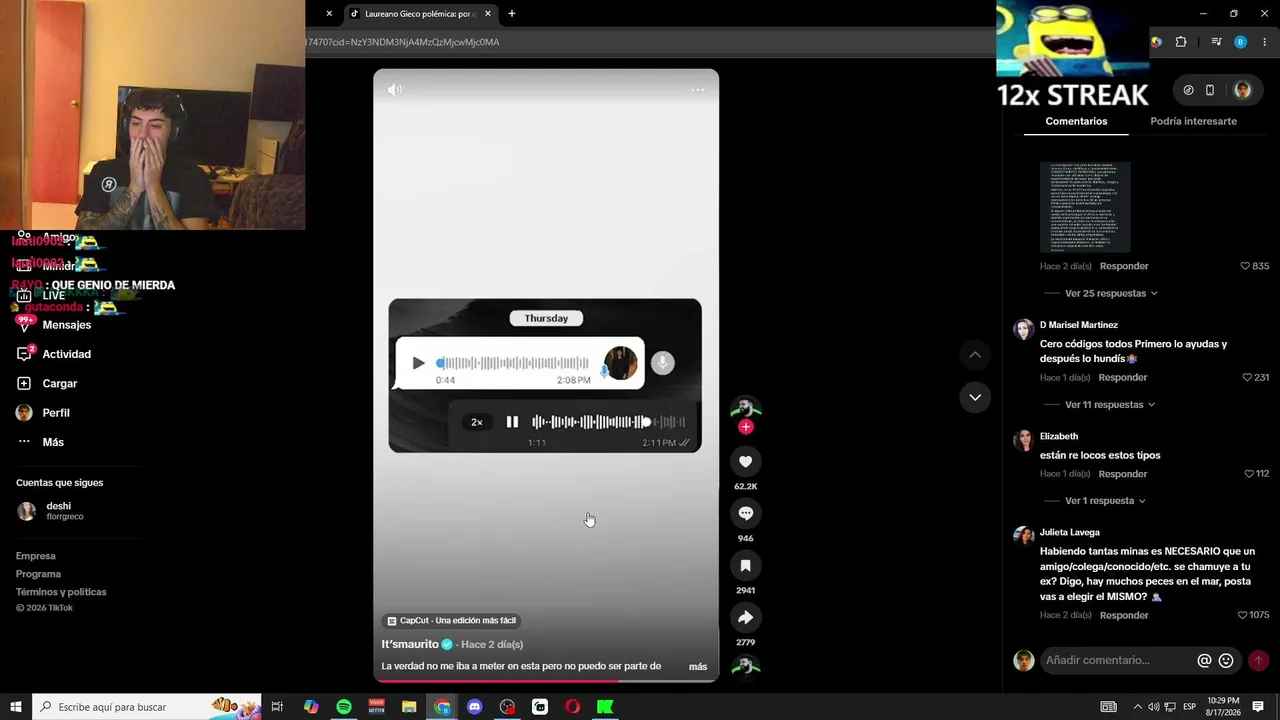The width and height of the screenshot is (1280, 720).
Task: Open Perfil in the TikTok sidebar
Action: coord(56,413)
